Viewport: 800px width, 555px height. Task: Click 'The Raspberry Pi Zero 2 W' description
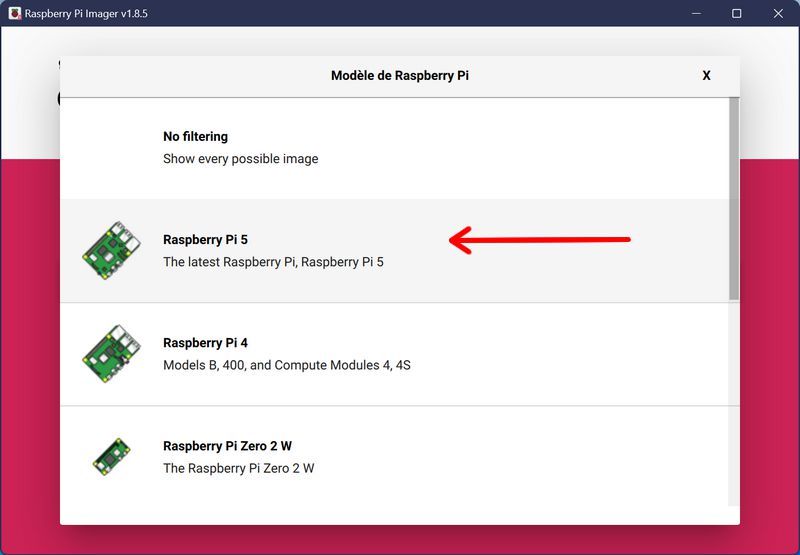click(x=238, y=468)
